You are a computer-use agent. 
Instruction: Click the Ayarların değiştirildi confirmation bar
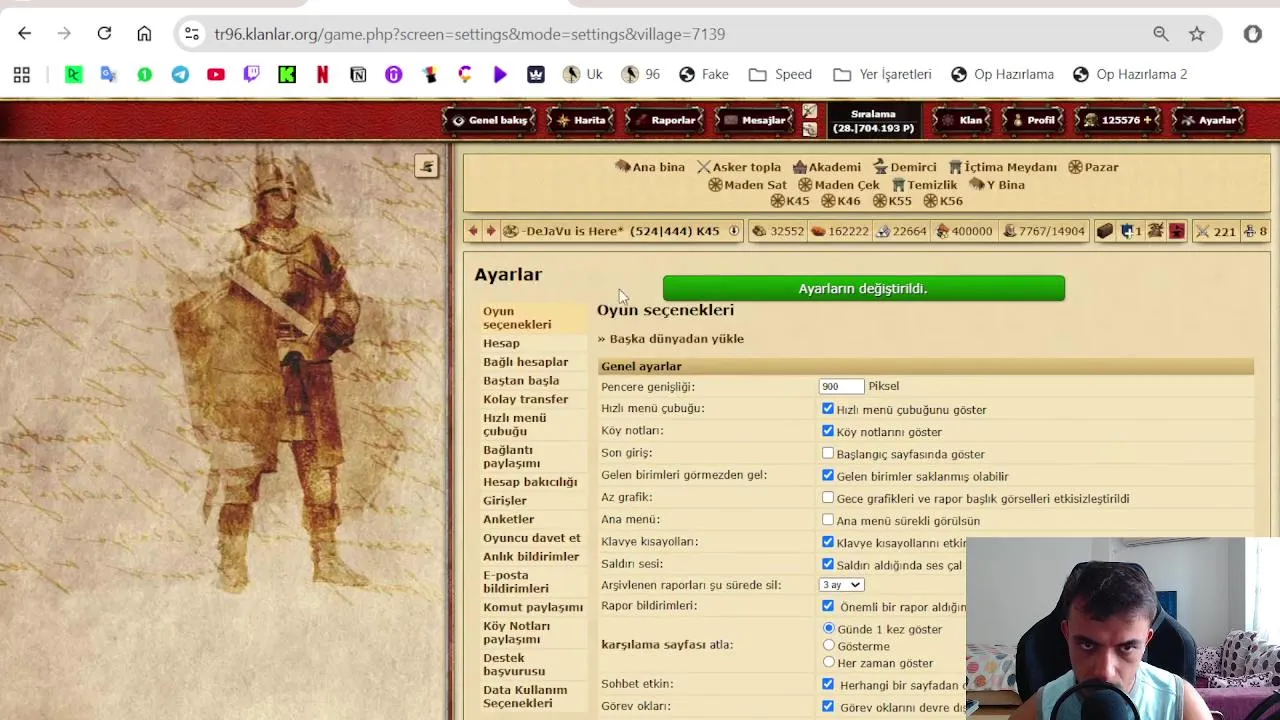pos(863,288)
